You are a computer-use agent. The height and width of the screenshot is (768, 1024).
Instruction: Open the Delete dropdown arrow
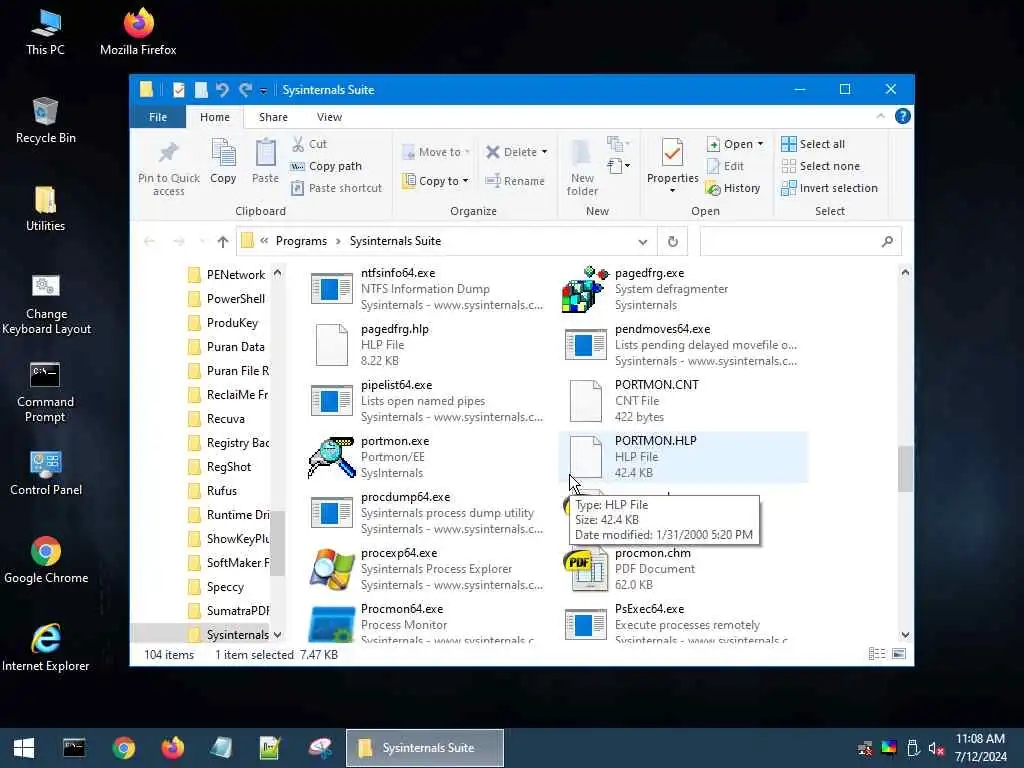545,152
